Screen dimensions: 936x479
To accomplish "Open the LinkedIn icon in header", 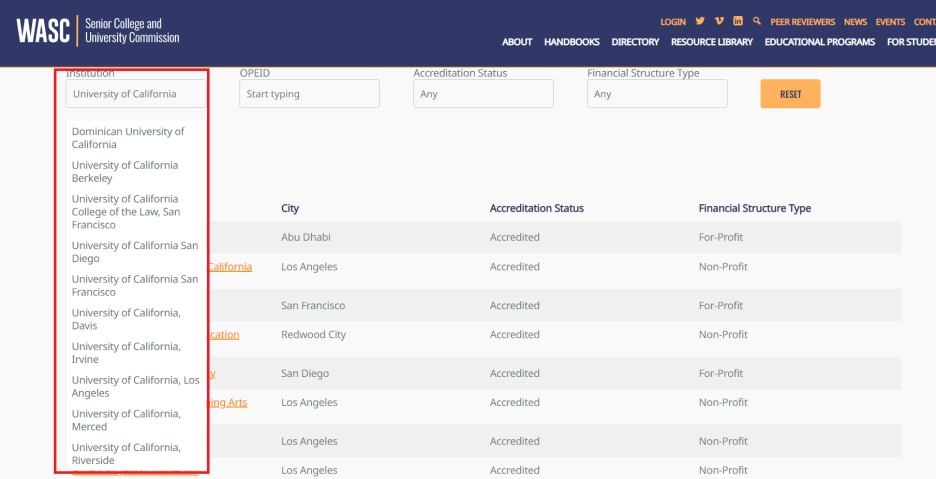I will [738, 21].
